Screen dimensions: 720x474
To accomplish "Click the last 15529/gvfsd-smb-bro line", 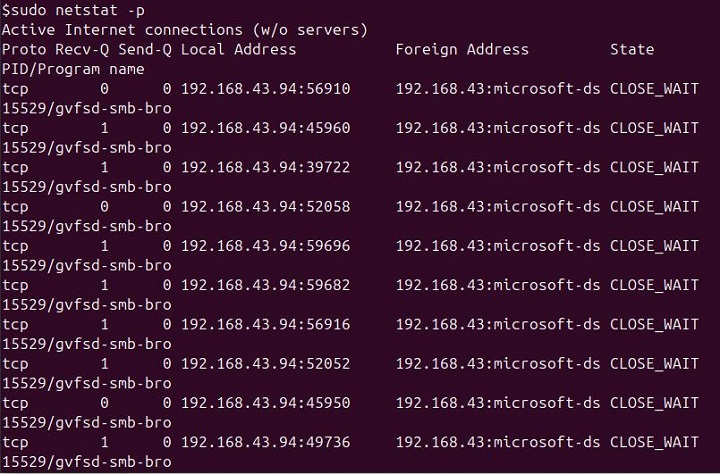I will pos(86,462).
